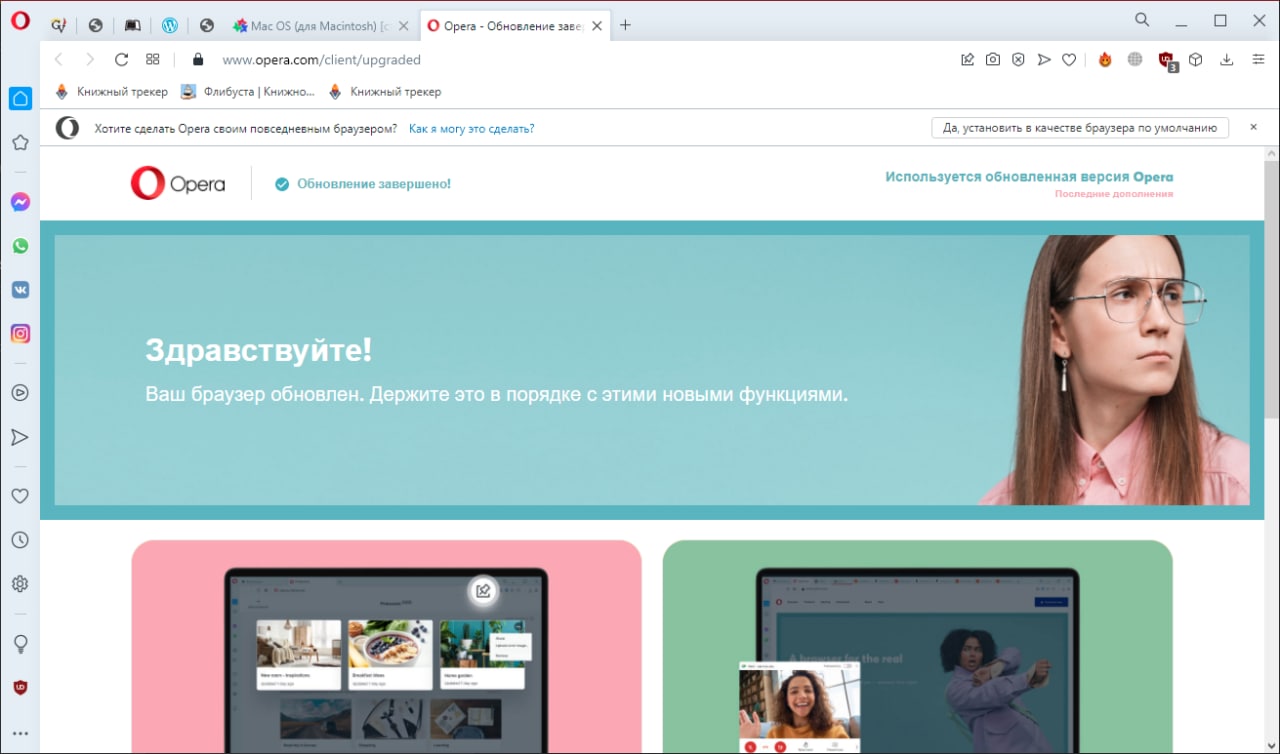Click the Opera logo on the page
Viewport: 1280px width, 754px height.
[x=177, y=183]
